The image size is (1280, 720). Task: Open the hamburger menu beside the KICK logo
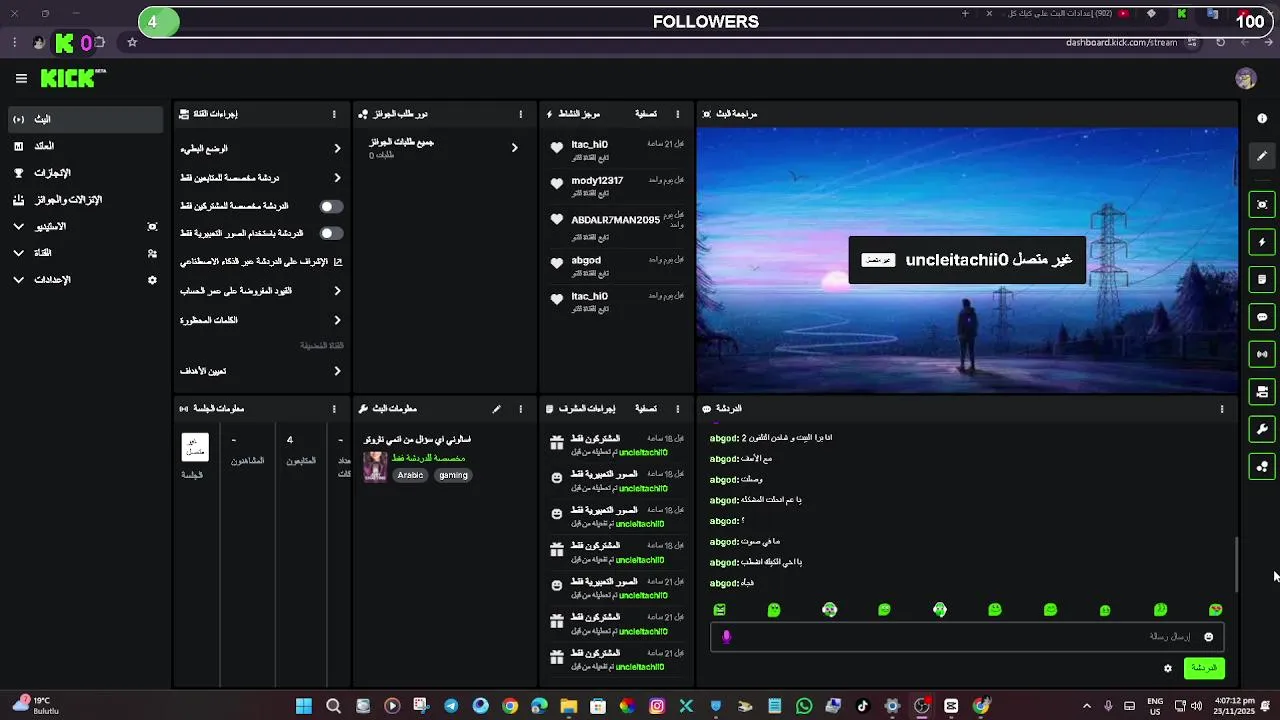tap(21, 78)
